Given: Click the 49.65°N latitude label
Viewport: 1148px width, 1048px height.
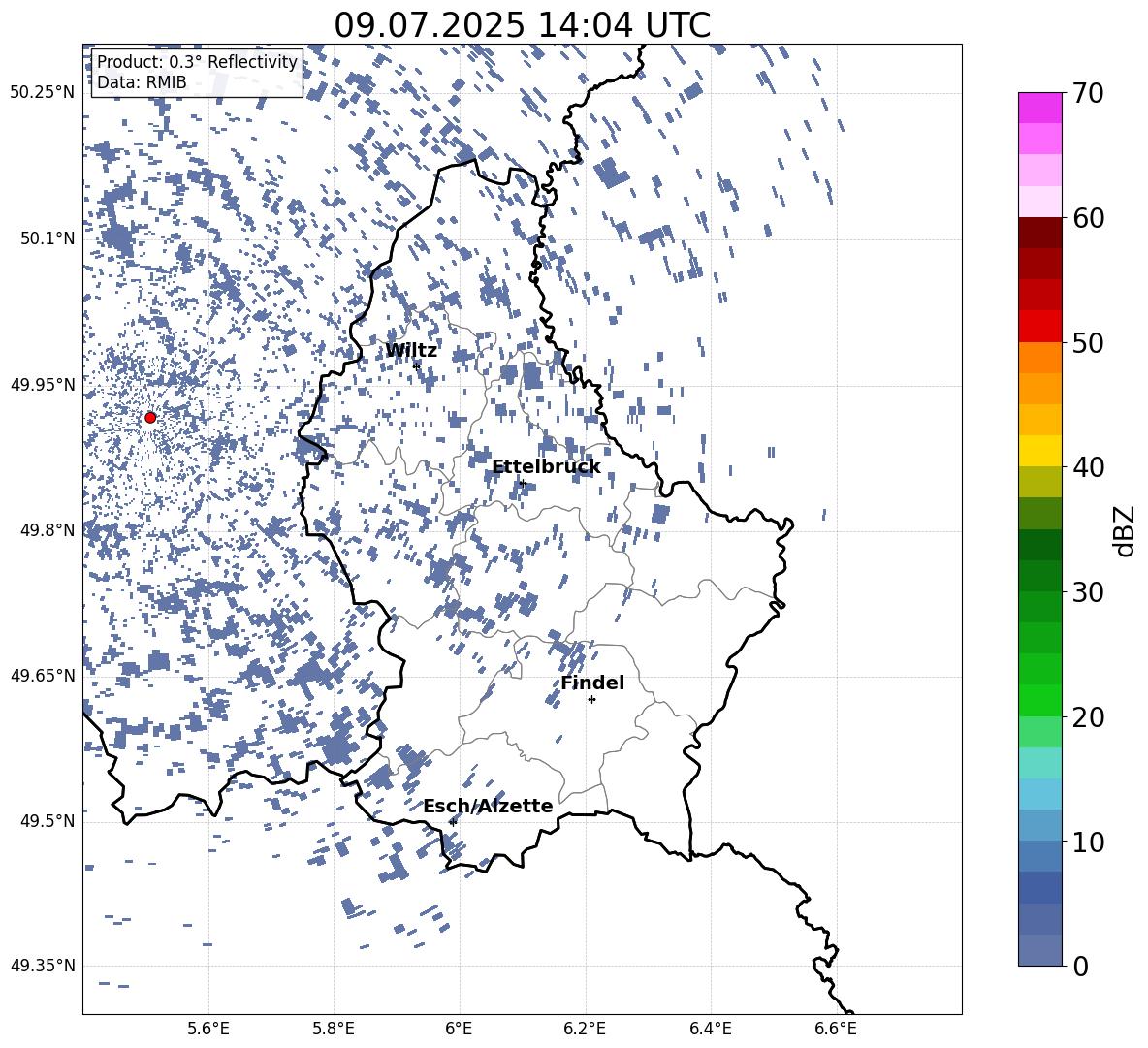Looking at the screenshot, I should [x=43, y=675].
